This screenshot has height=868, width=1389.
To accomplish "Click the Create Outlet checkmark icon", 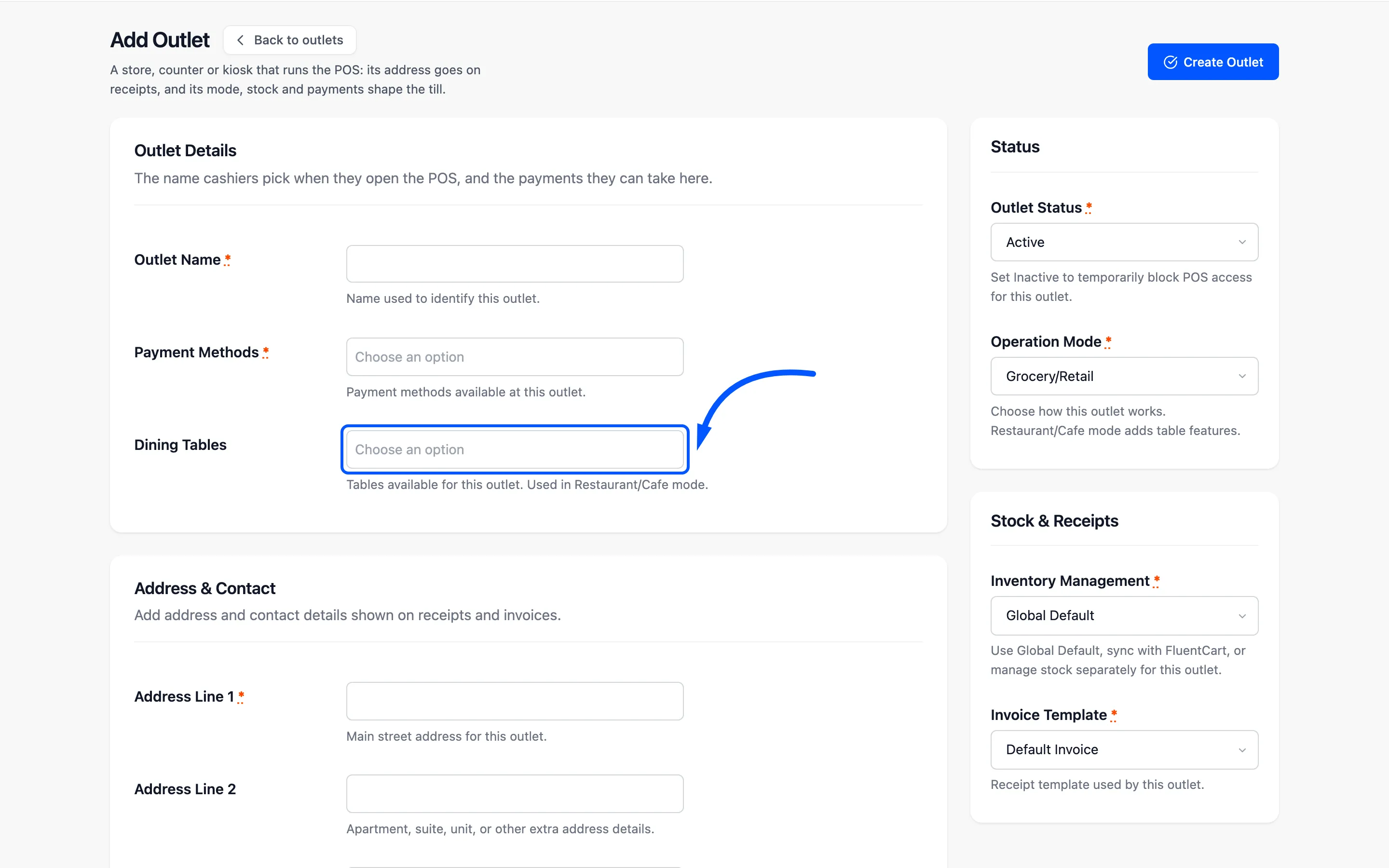I will [x=1171, y=62].
